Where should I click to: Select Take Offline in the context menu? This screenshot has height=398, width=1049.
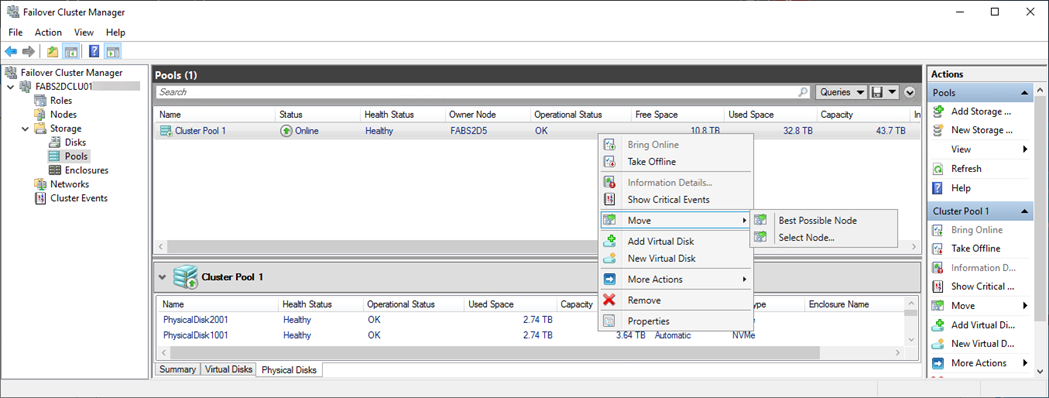(652, 162)
